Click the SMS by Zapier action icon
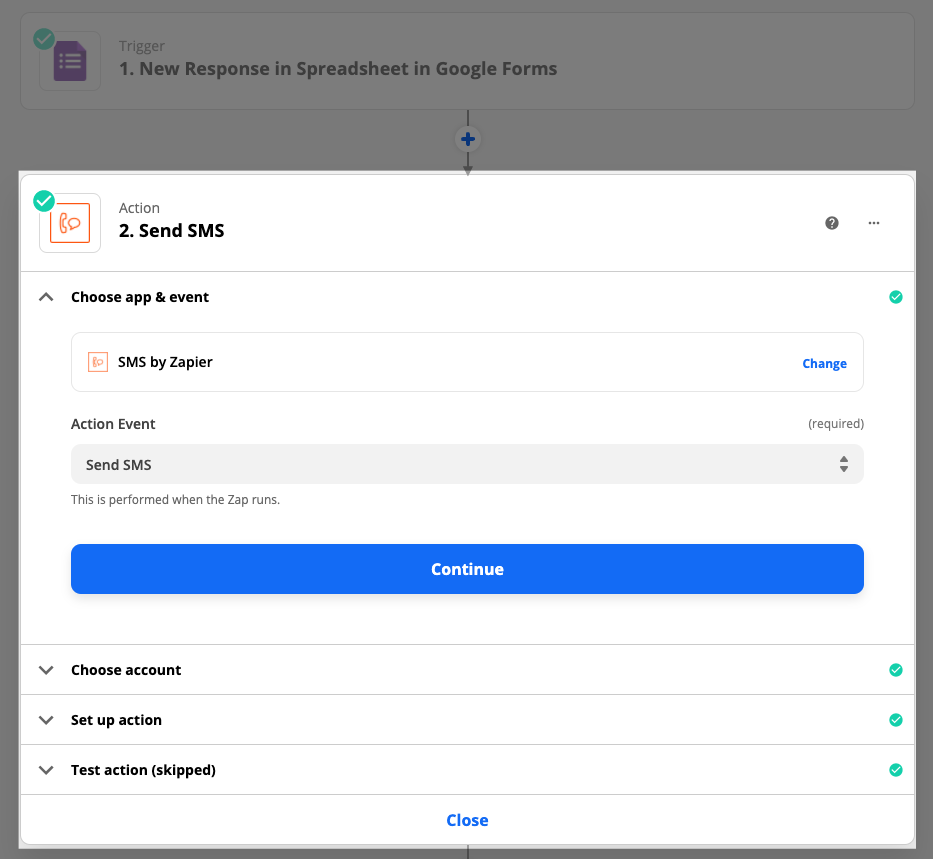Screen dimensions: 933x859 (70, 223)
